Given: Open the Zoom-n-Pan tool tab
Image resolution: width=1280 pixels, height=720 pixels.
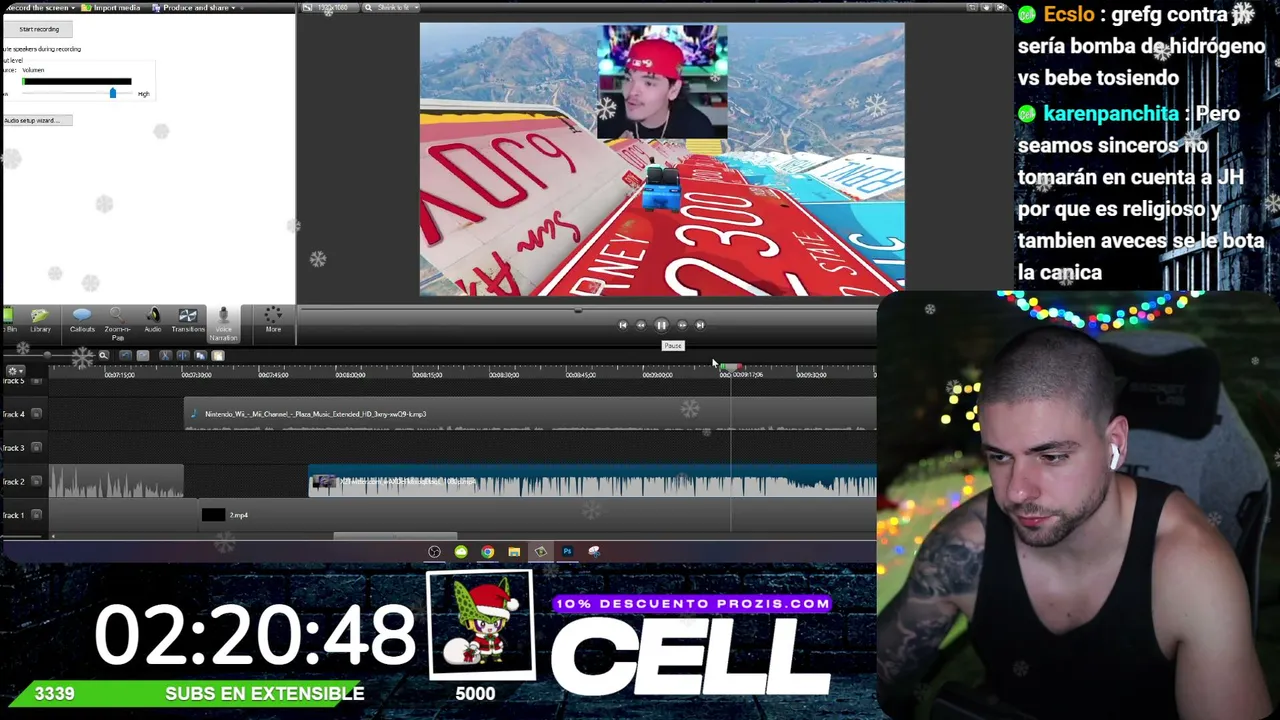Looking at the screenshot, I should (117, 323).
